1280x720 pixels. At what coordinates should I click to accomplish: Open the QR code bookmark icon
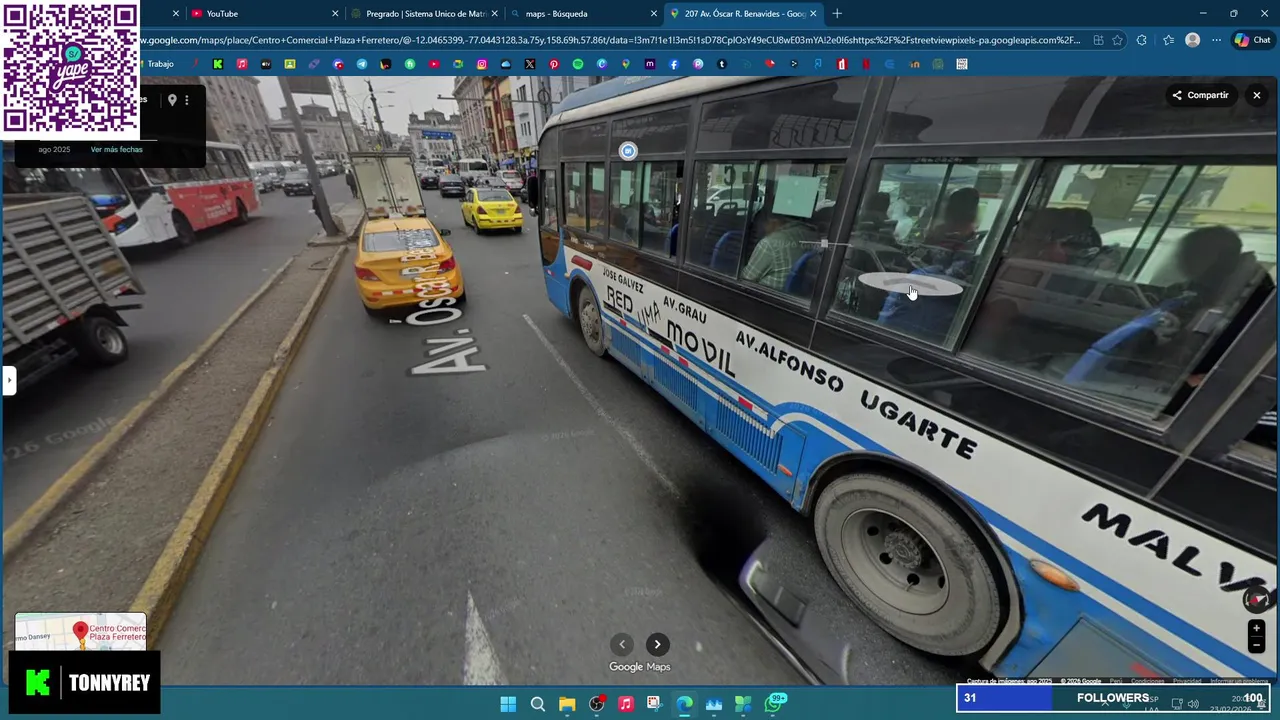[962, 64]
